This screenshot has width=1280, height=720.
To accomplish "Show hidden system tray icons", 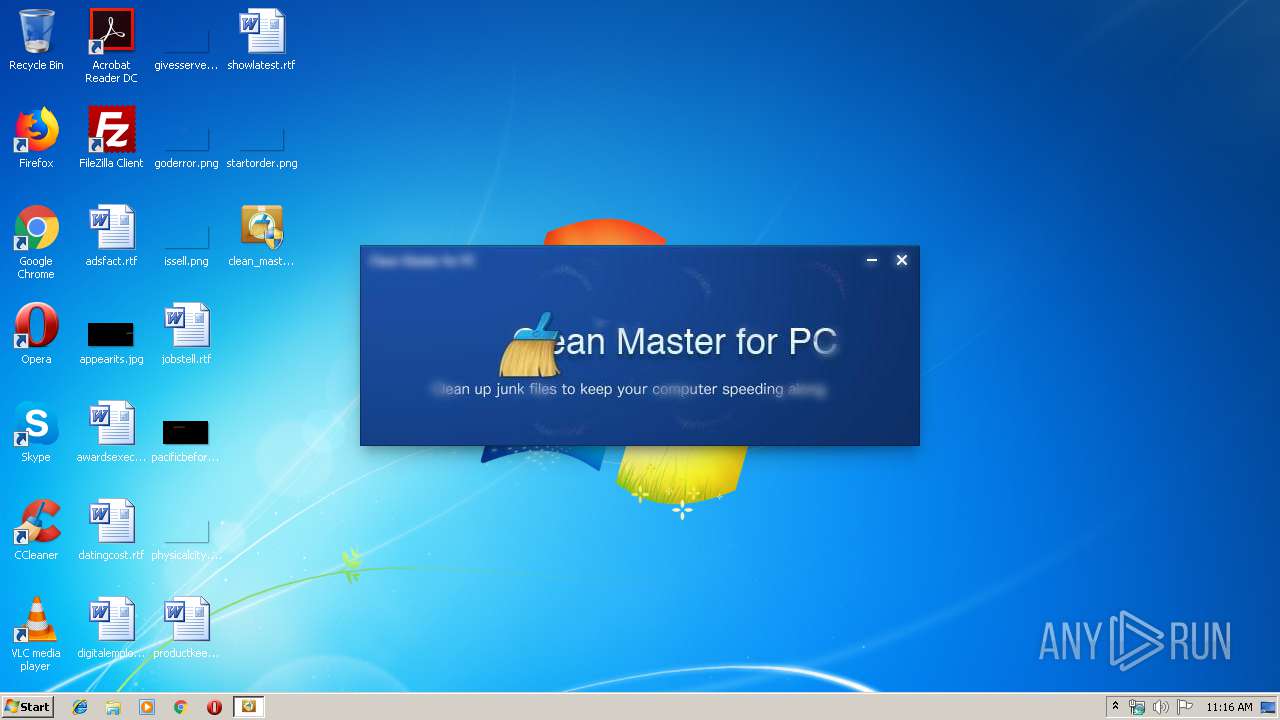I will [x=1115, y=706].
